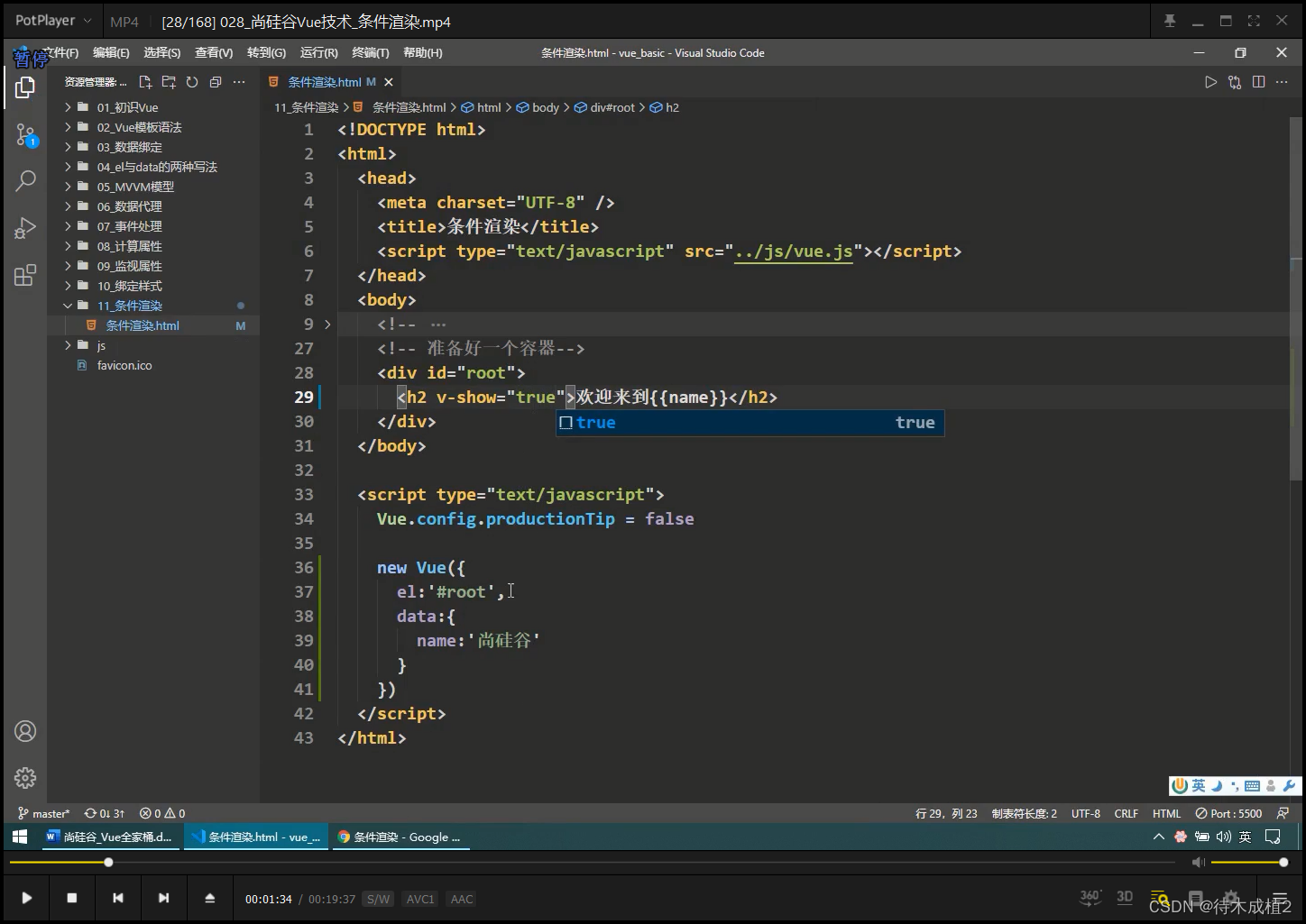Image resolution: width=1306 pixels, height=924 pixels.
Task: Show hidden system tray icons chevron
Action: pyautogui.click(x=1158, y=837)
